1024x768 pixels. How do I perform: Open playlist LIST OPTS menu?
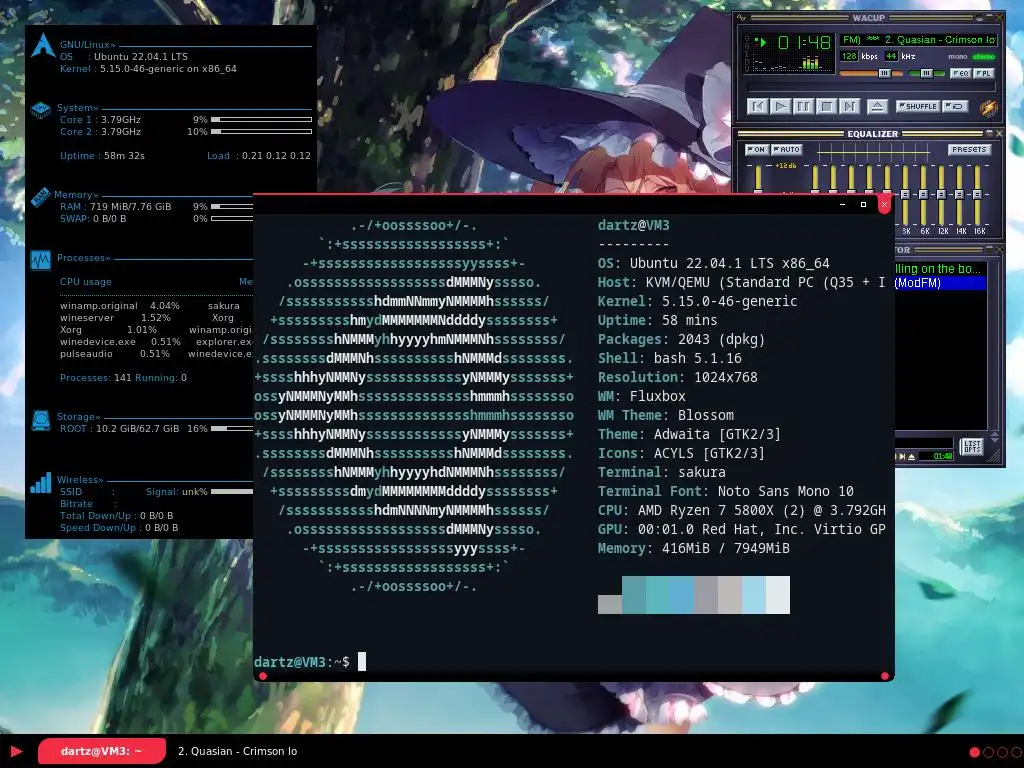tap(972, 446)
